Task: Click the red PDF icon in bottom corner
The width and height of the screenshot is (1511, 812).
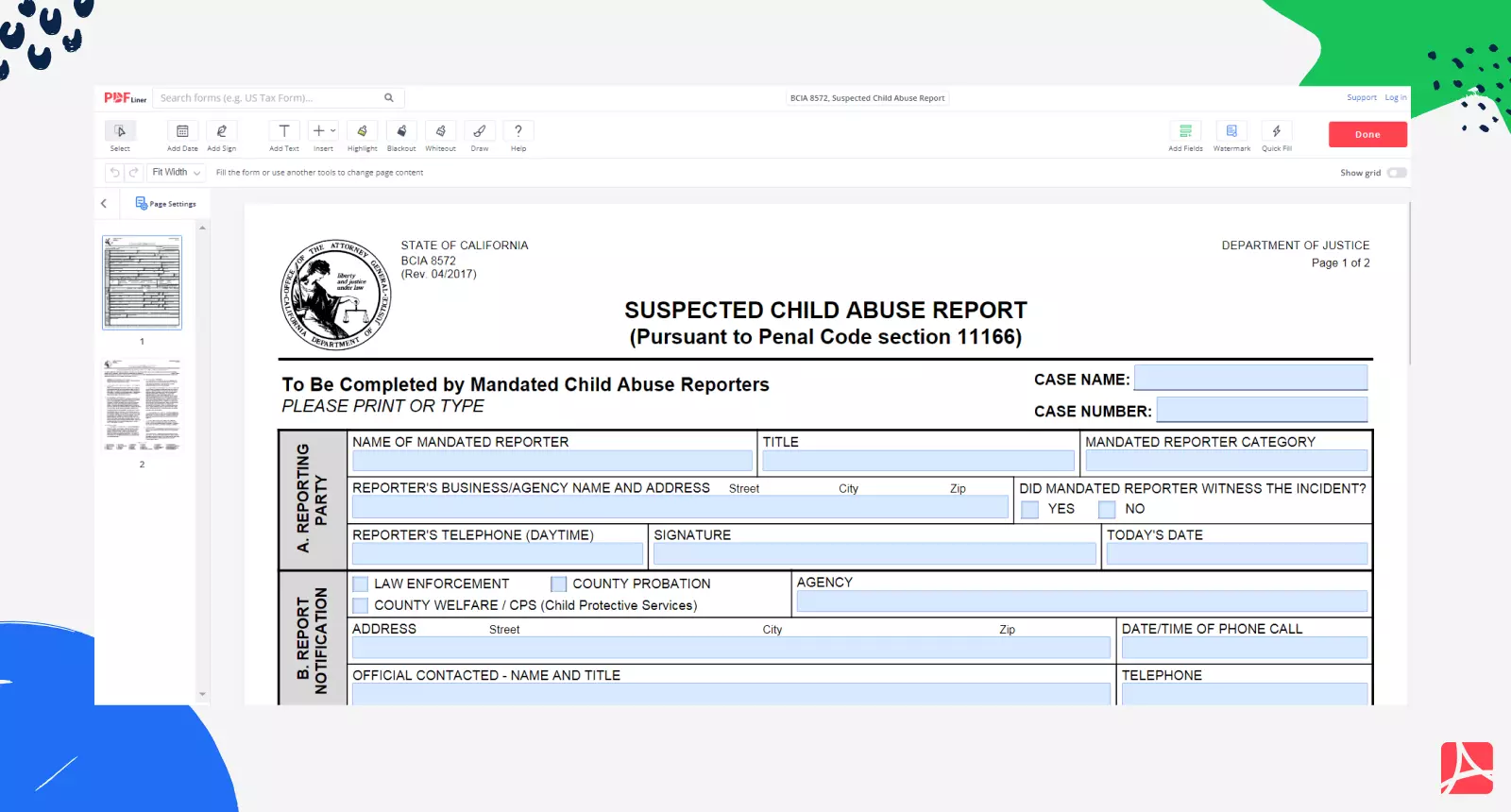Action: 1467,769
